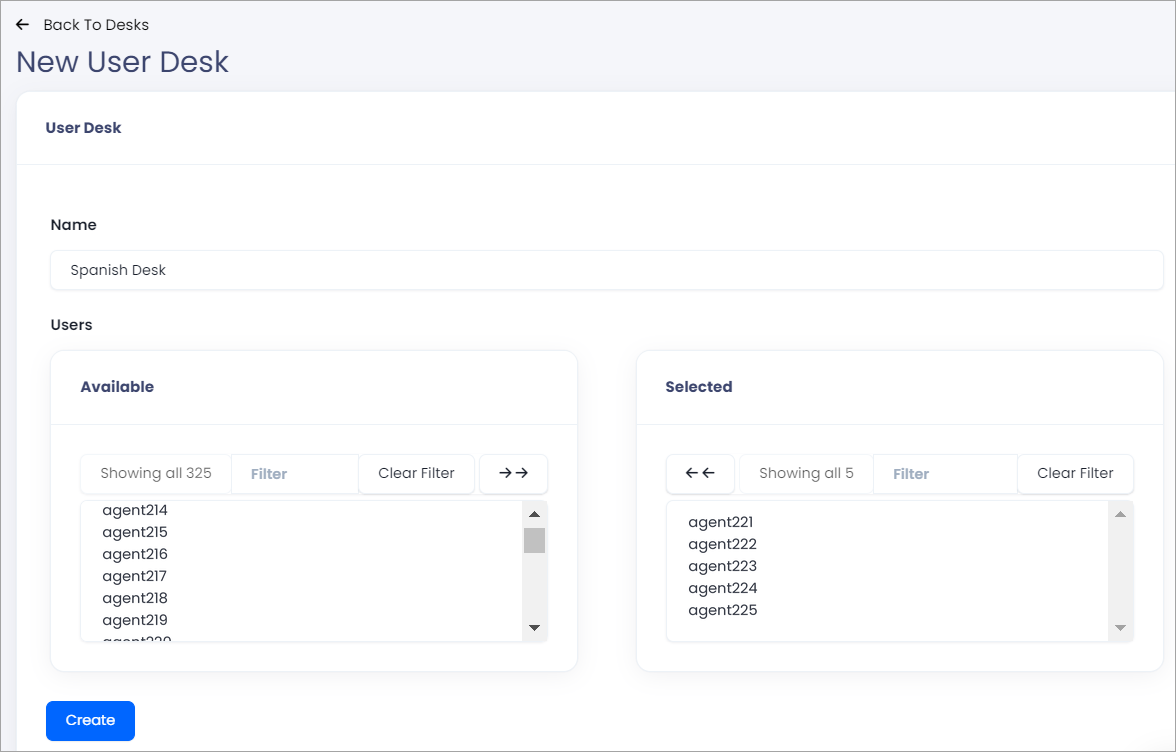Click Selected list scroll down arrow
This screenshot has width=1176, height=752.
point(1120,628)
